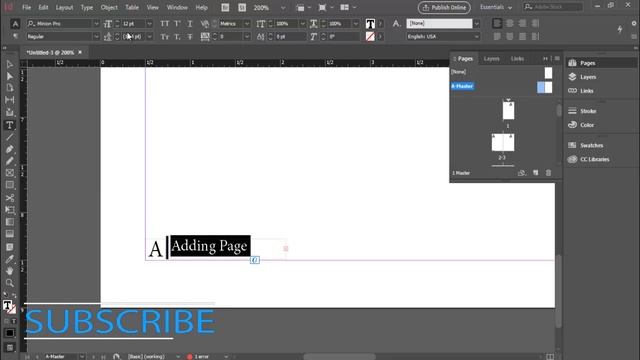Open the [None] character style dropdown
The height and width of the screenshot is (360, 640).
tap(476, 24)
